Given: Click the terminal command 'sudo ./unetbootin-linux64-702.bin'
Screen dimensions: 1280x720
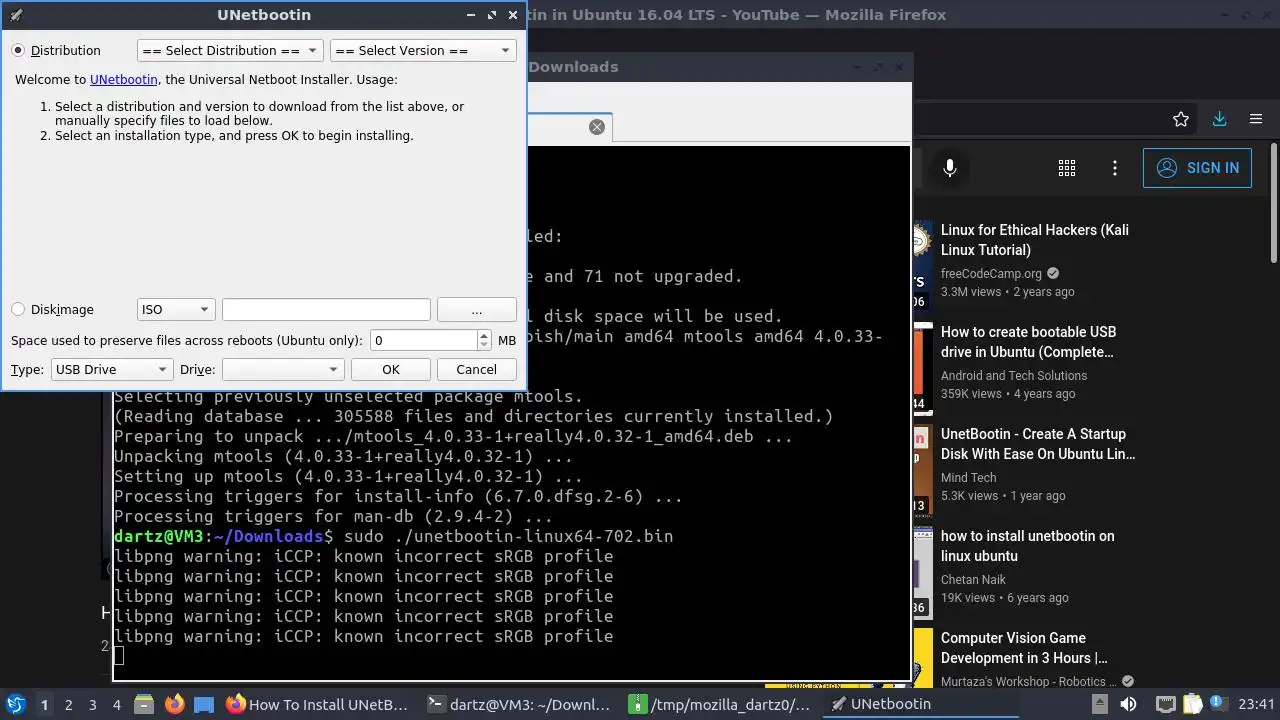Looking at the screenshot, I should [508, 537].
